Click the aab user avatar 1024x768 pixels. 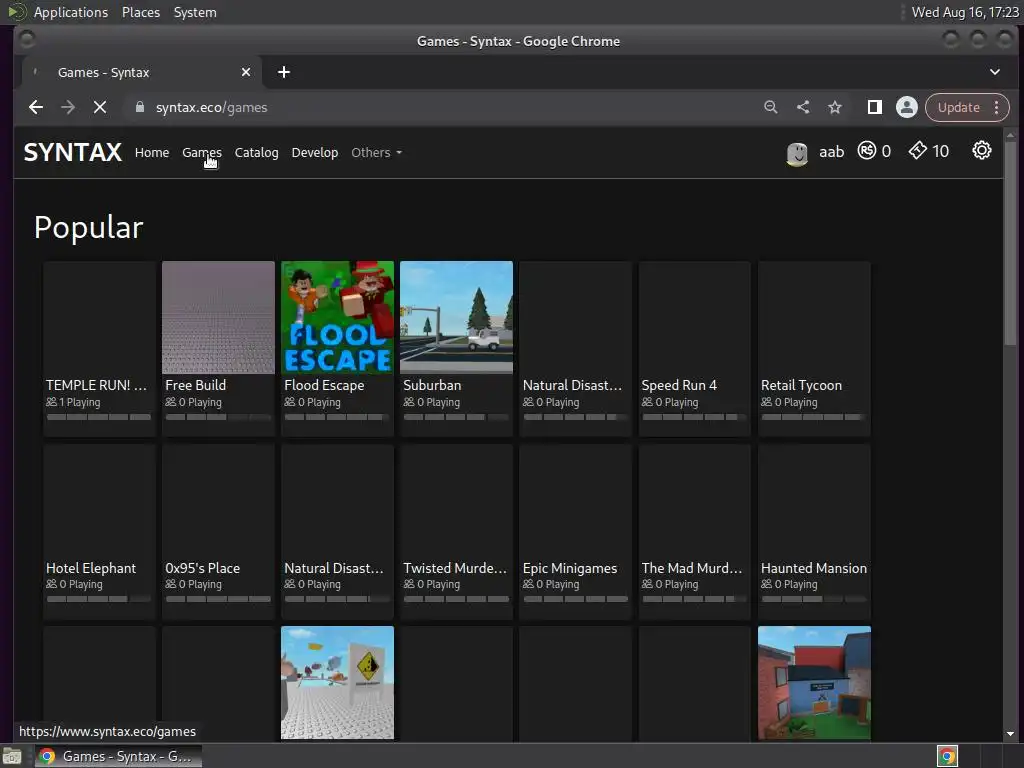click(797, 153)
